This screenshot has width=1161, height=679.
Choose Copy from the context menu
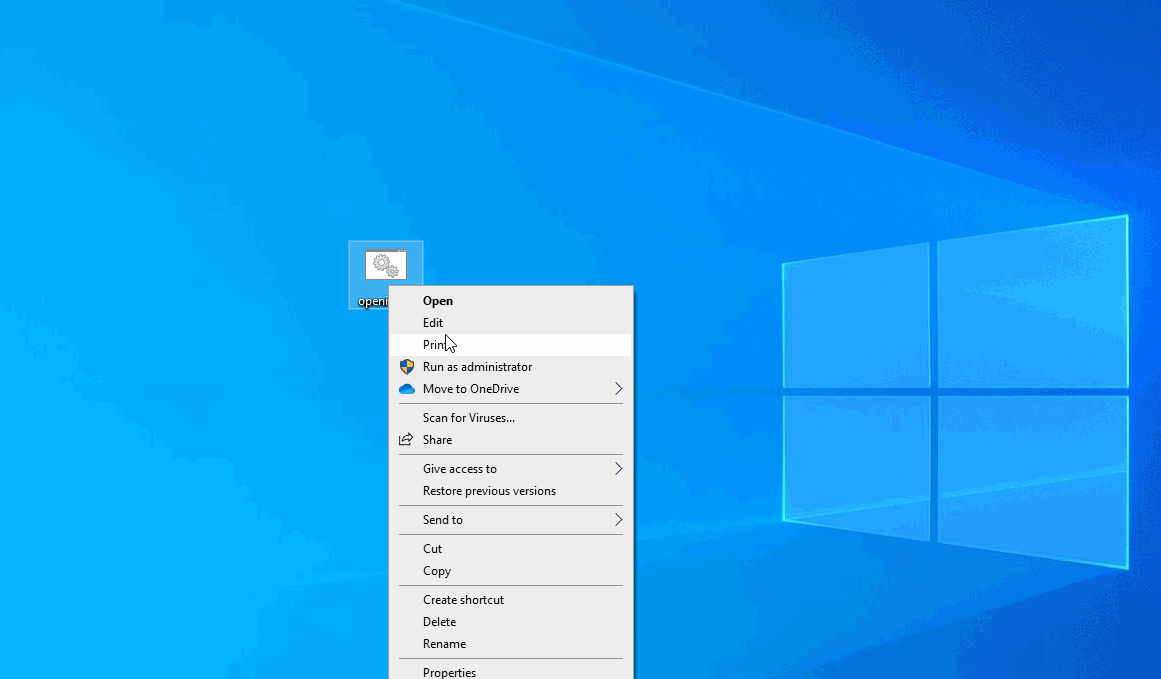click(511, 571)
